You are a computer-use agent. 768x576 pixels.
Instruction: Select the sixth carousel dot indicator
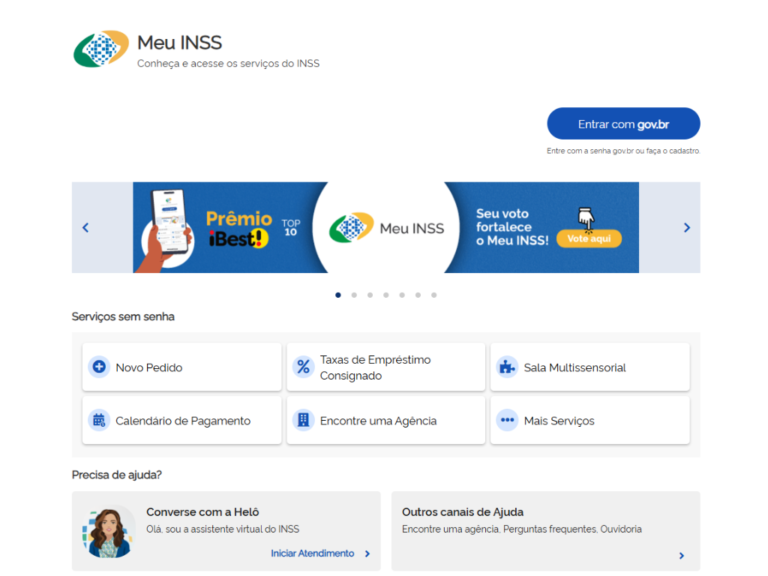[418, 295]
